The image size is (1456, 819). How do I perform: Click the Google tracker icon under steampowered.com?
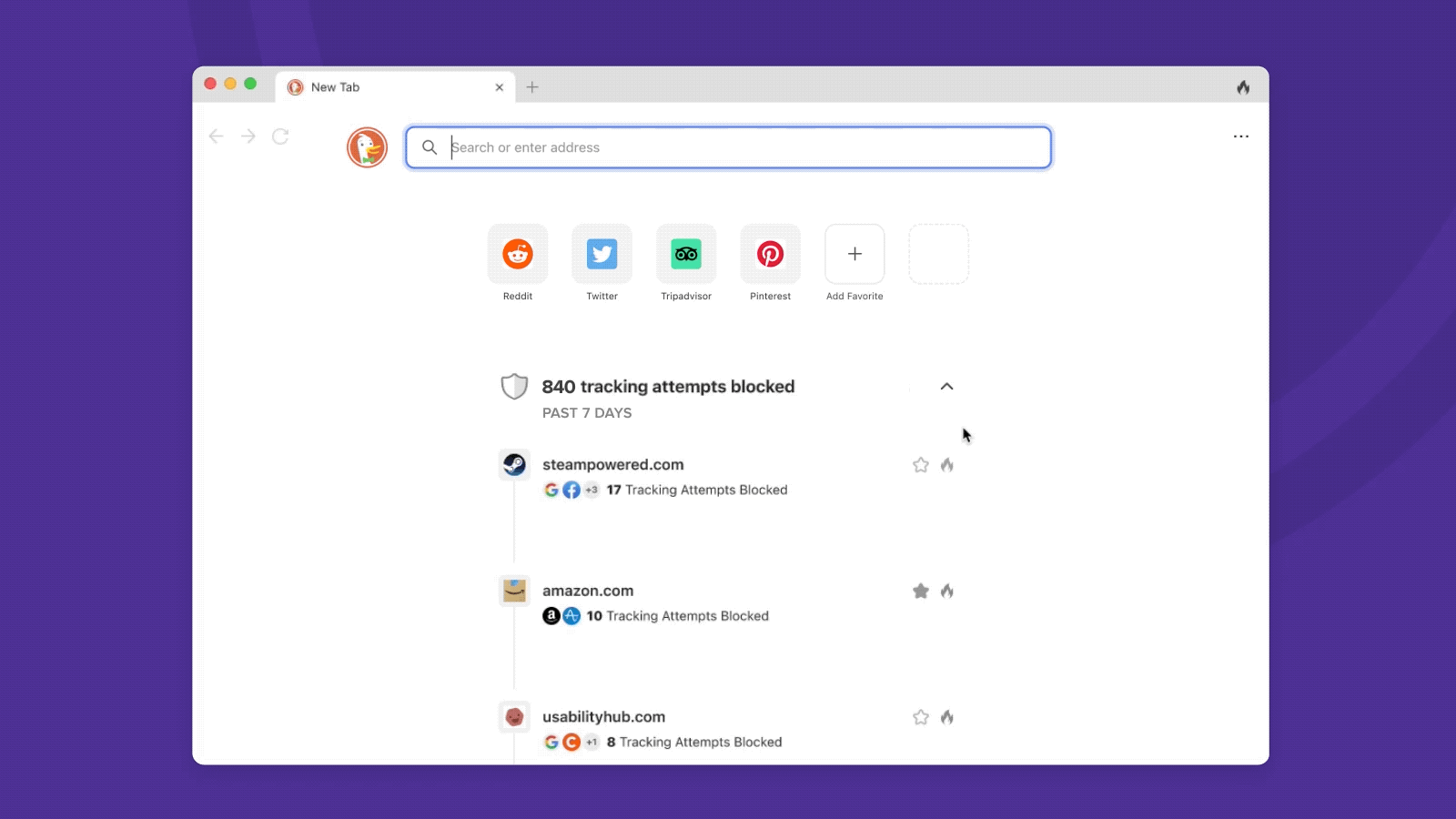point(551,490)
